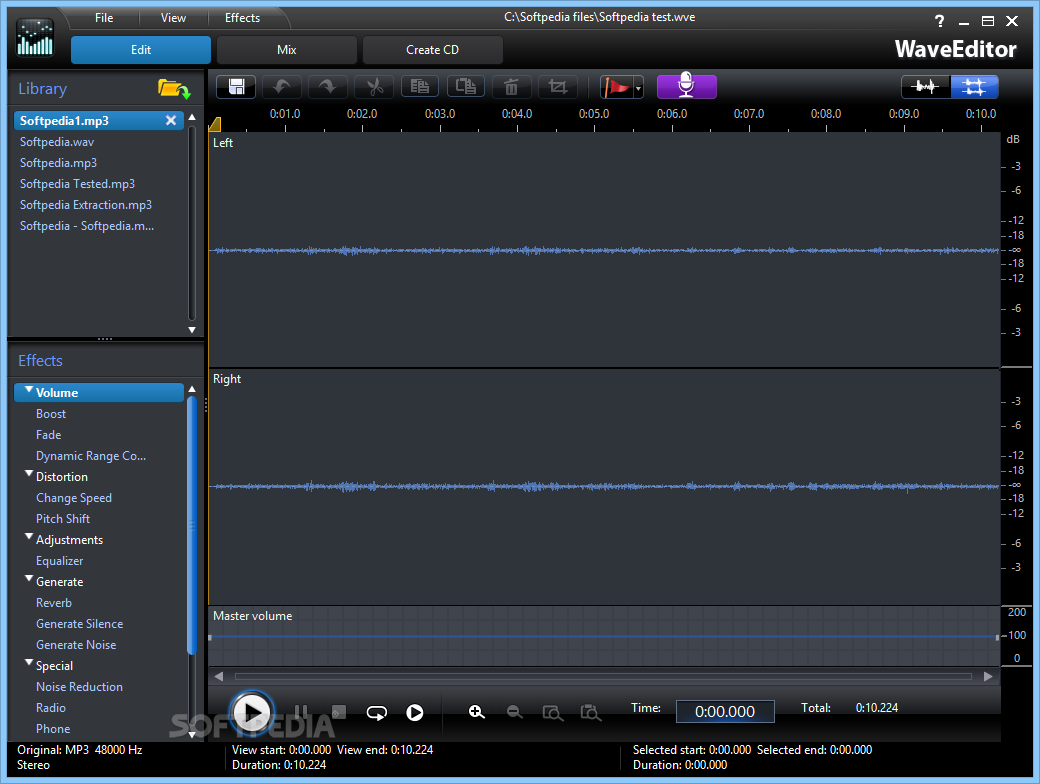The image size is (1040, 784).
Task: Click the timeline scroll right arrow
Action: coord(988,677)
